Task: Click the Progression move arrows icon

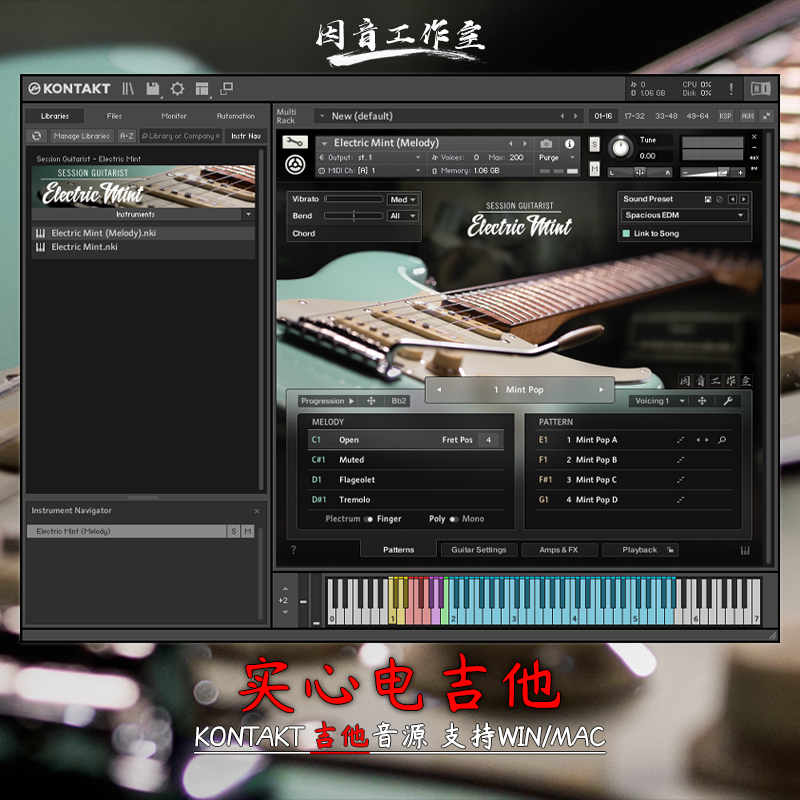Action: (371, 401)
